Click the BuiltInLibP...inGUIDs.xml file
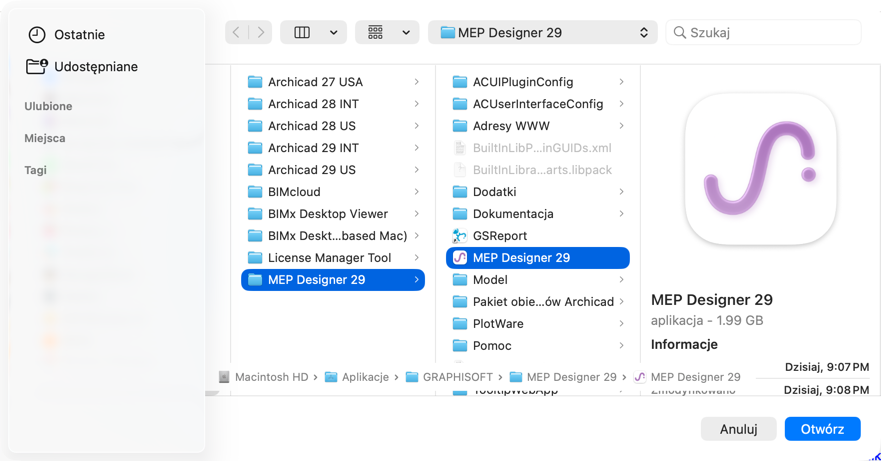The width and height of the screenshot is (881, 461). (x=538, y=148)
